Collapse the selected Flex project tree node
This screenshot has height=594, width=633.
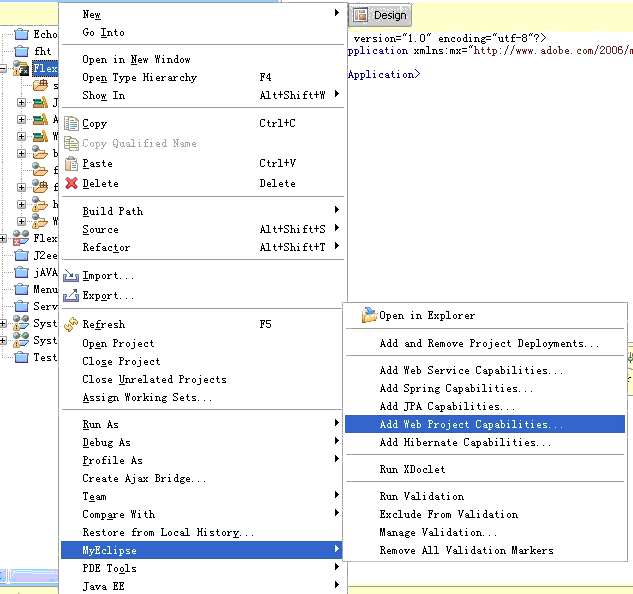pyautogui.click(x=4, y=69)
